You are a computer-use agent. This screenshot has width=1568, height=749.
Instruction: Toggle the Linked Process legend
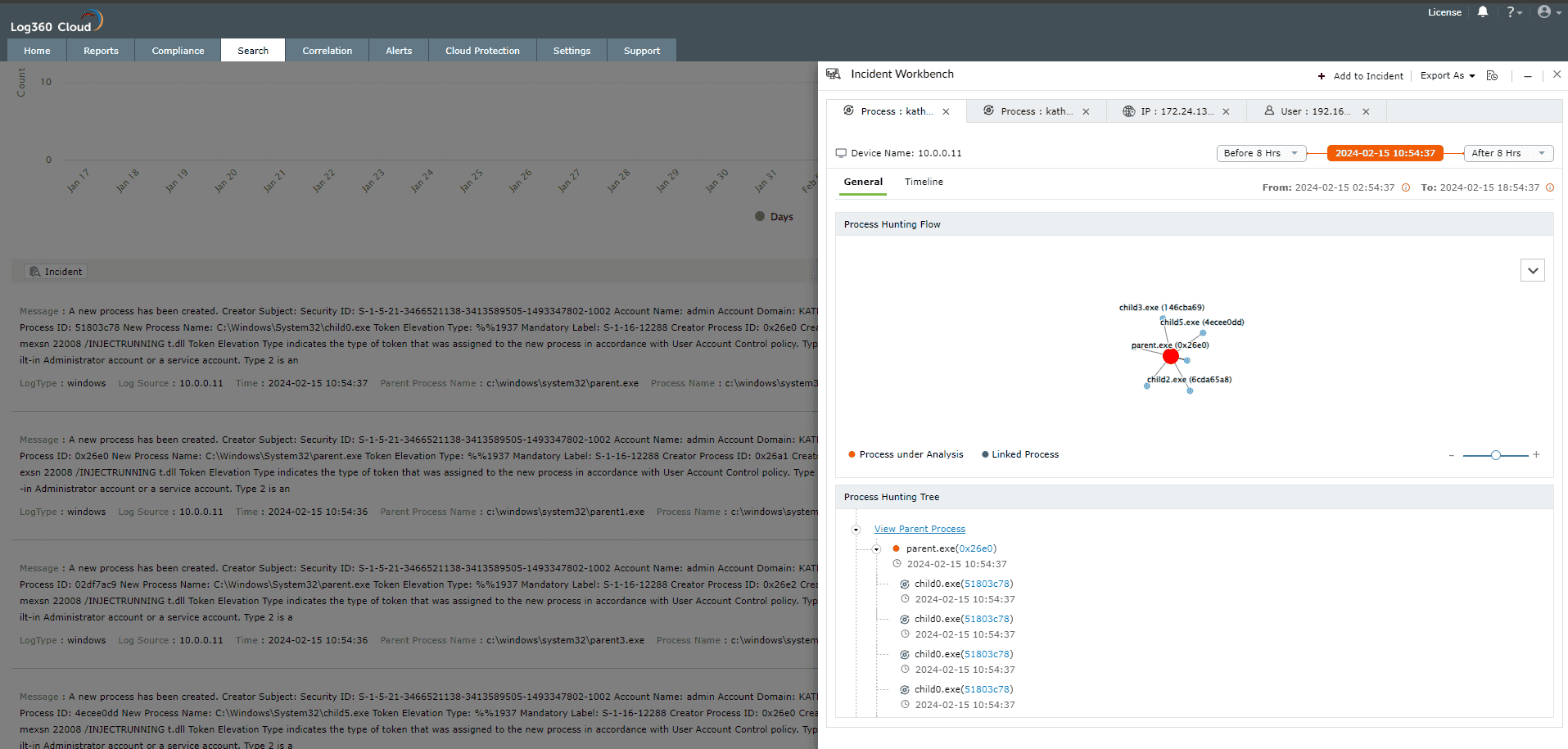click(x=1020, y=454)
